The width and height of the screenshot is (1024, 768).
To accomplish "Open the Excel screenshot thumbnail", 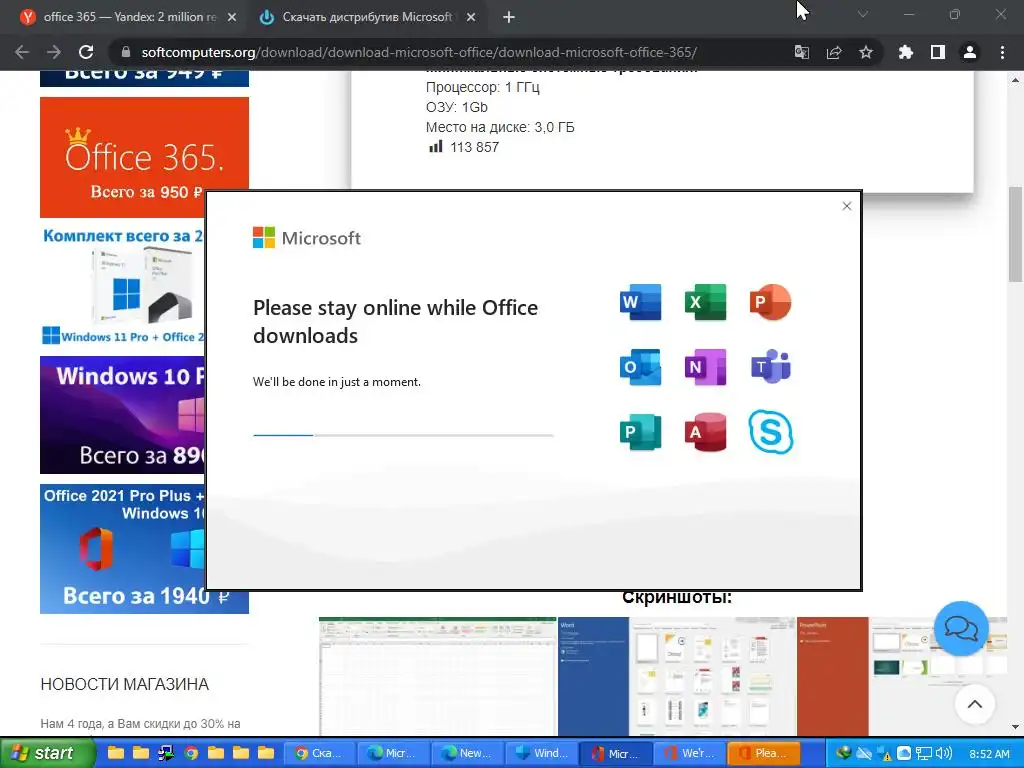I will 438,676.
